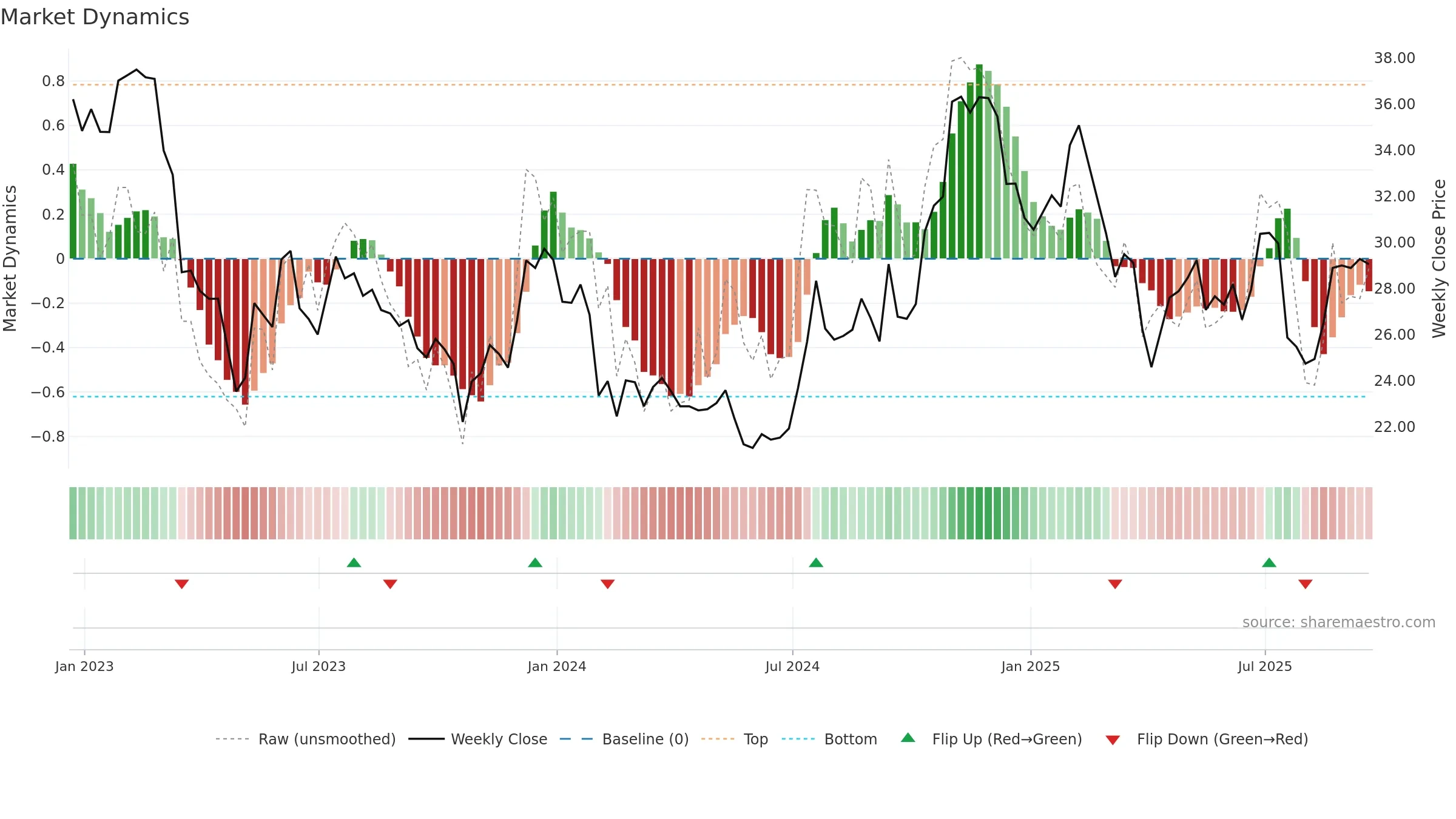Click the Jan 2023 x-axis label

84,666
